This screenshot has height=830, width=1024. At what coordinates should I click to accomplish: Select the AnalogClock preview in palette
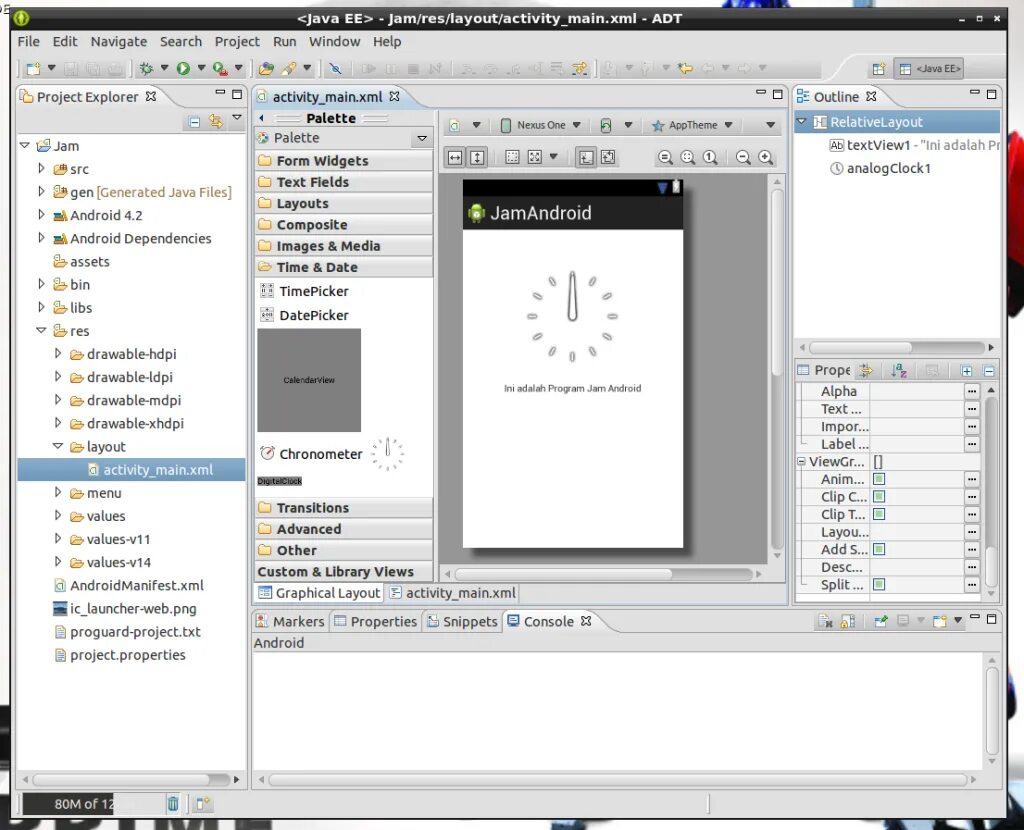tap(387, 453)
